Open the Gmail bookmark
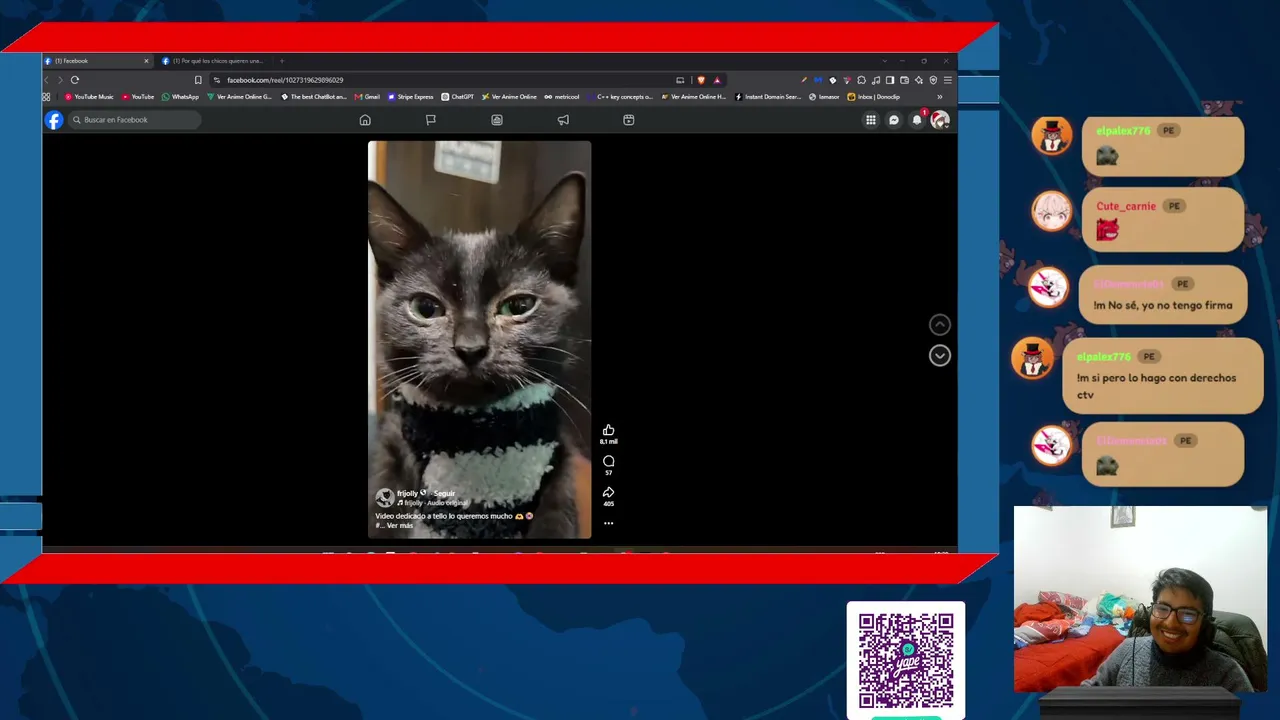1280x720 pixels. (367, 97)
